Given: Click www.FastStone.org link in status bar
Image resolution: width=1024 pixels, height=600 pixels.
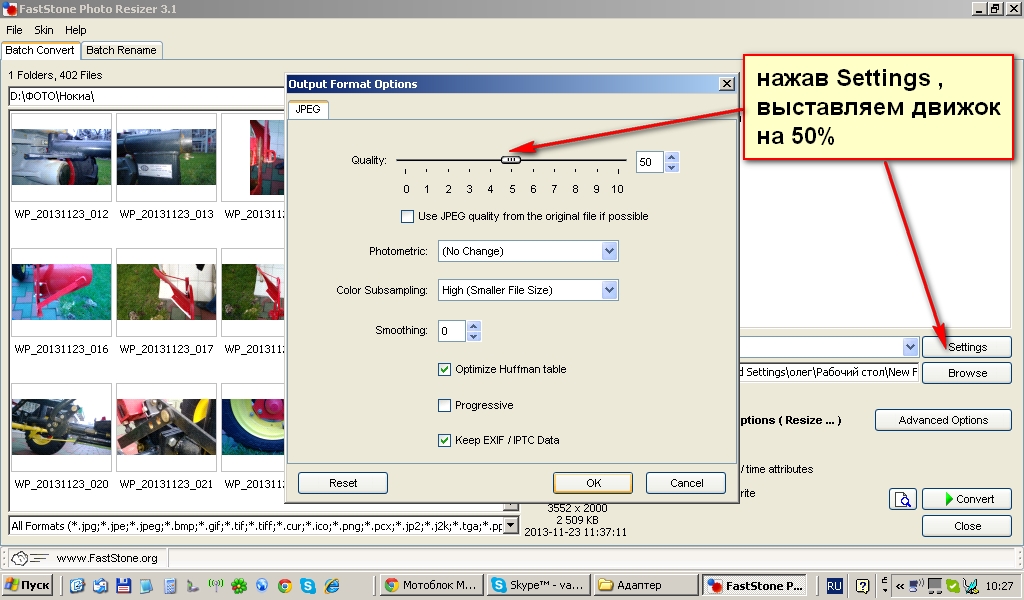Looking at the screenshot, I should 107,558.
